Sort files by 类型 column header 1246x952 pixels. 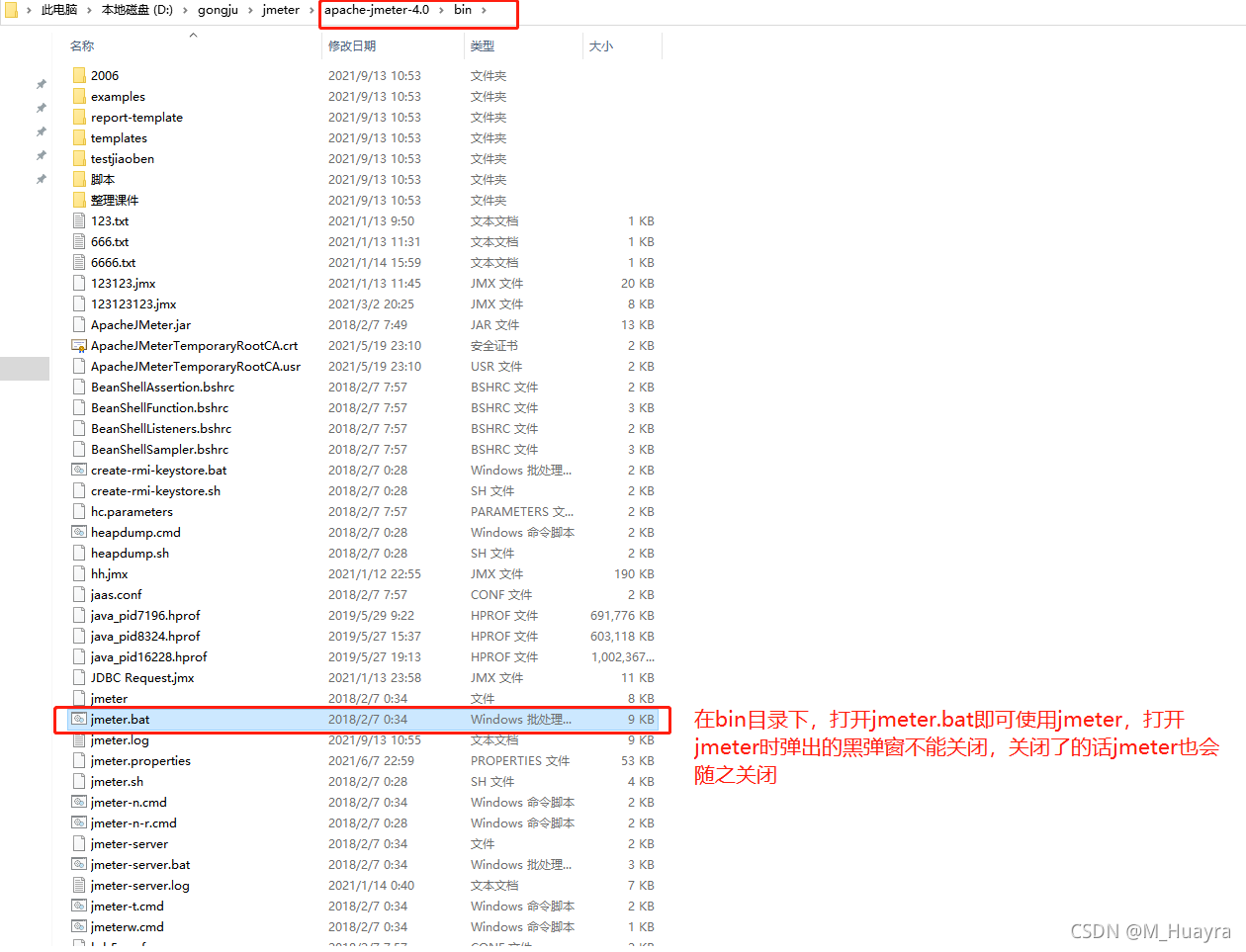pos(483,45)
